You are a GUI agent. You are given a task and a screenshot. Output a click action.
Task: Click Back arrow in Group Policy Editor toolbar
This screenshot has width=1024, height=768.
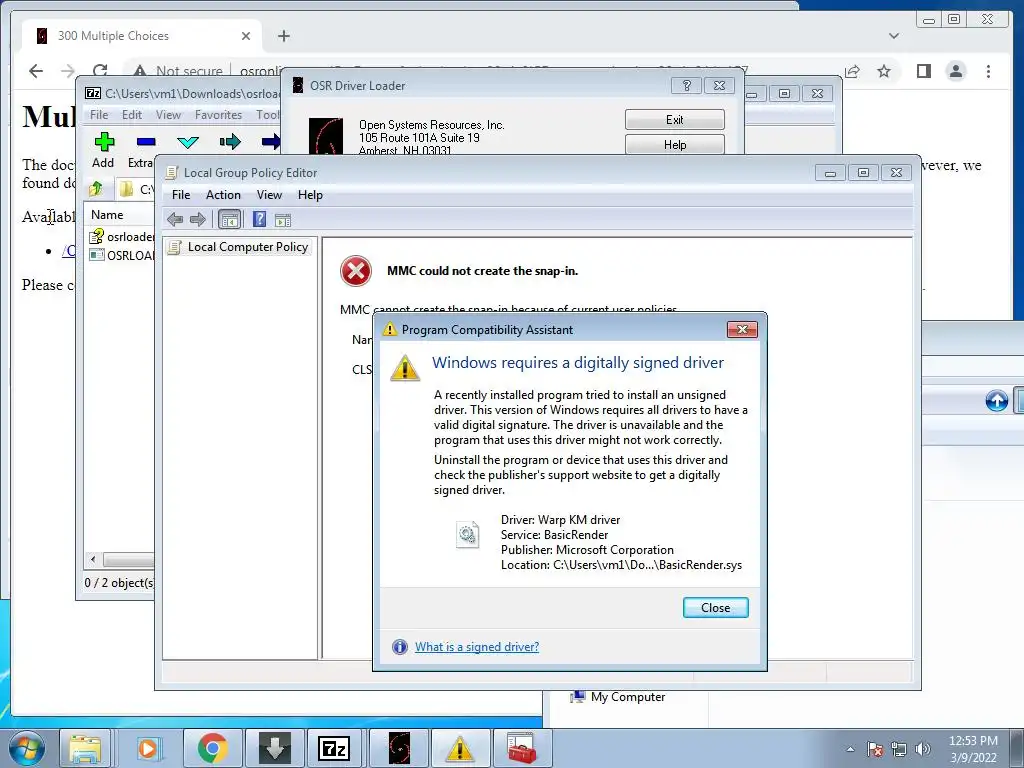(174, 219)
